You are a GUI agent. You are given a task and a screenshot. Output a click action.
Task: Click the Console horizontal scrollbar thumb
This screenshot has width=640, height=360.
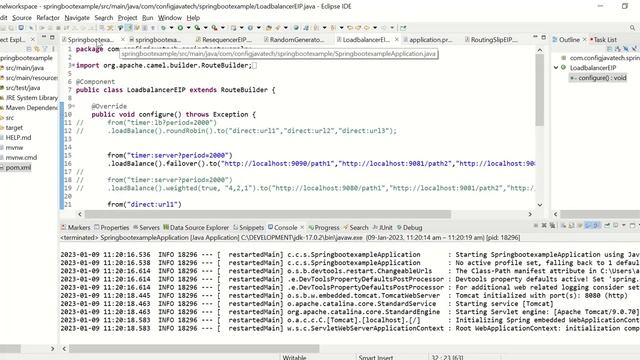coord(194,349)
